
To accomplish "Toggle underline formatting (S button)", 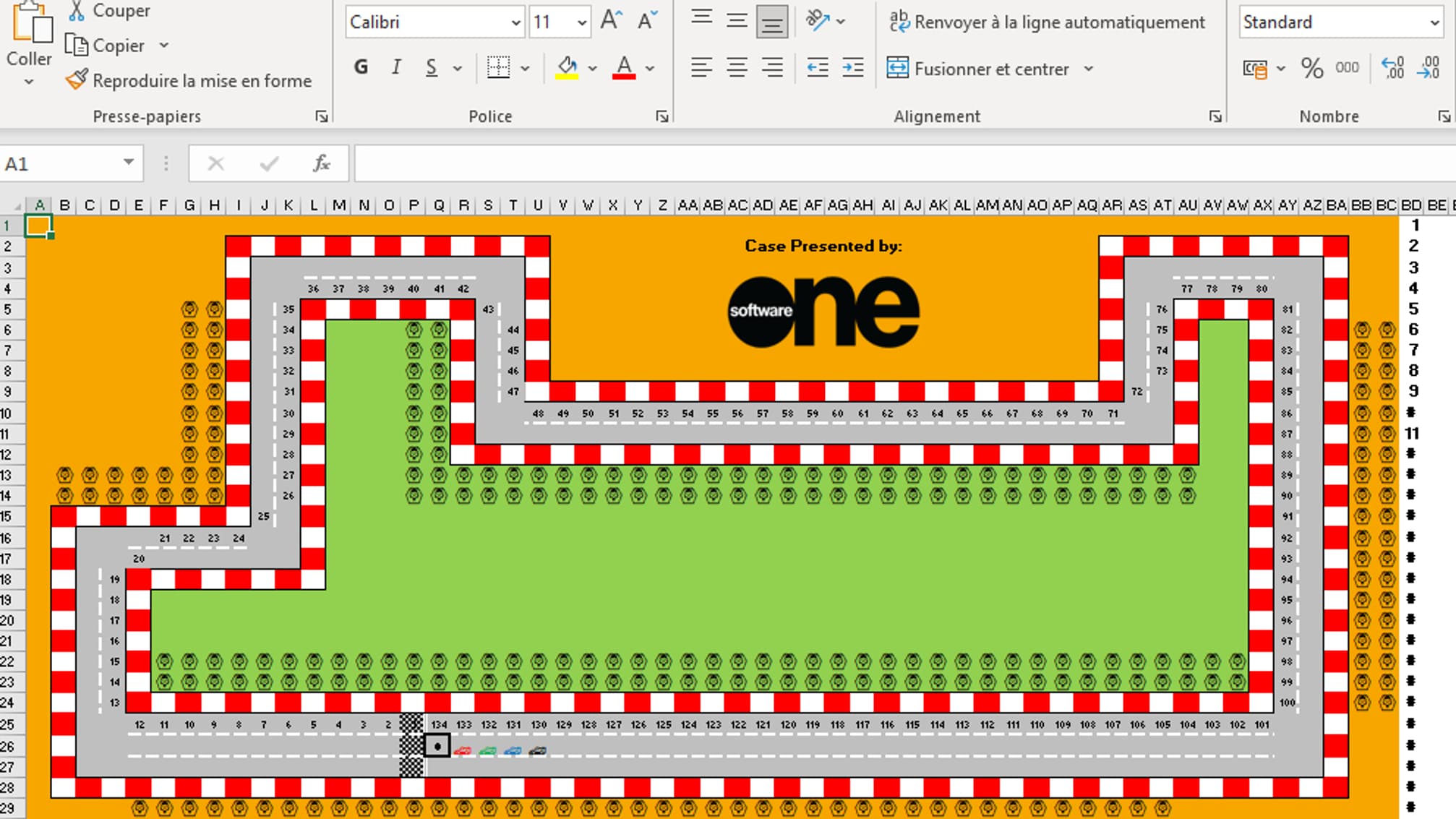I will click(431, 68).
